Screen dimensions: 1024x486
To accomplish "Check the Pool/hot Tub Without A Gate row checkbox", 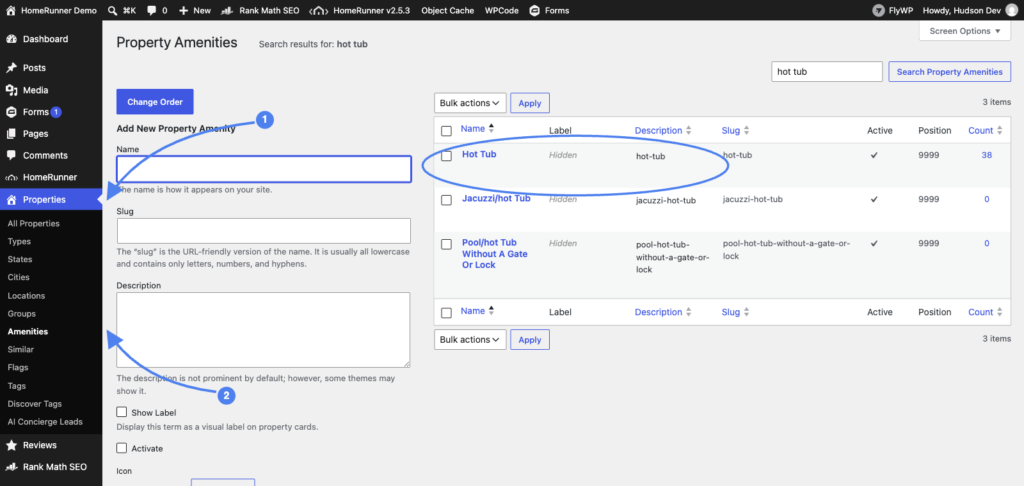I will (x=447, y=244).
